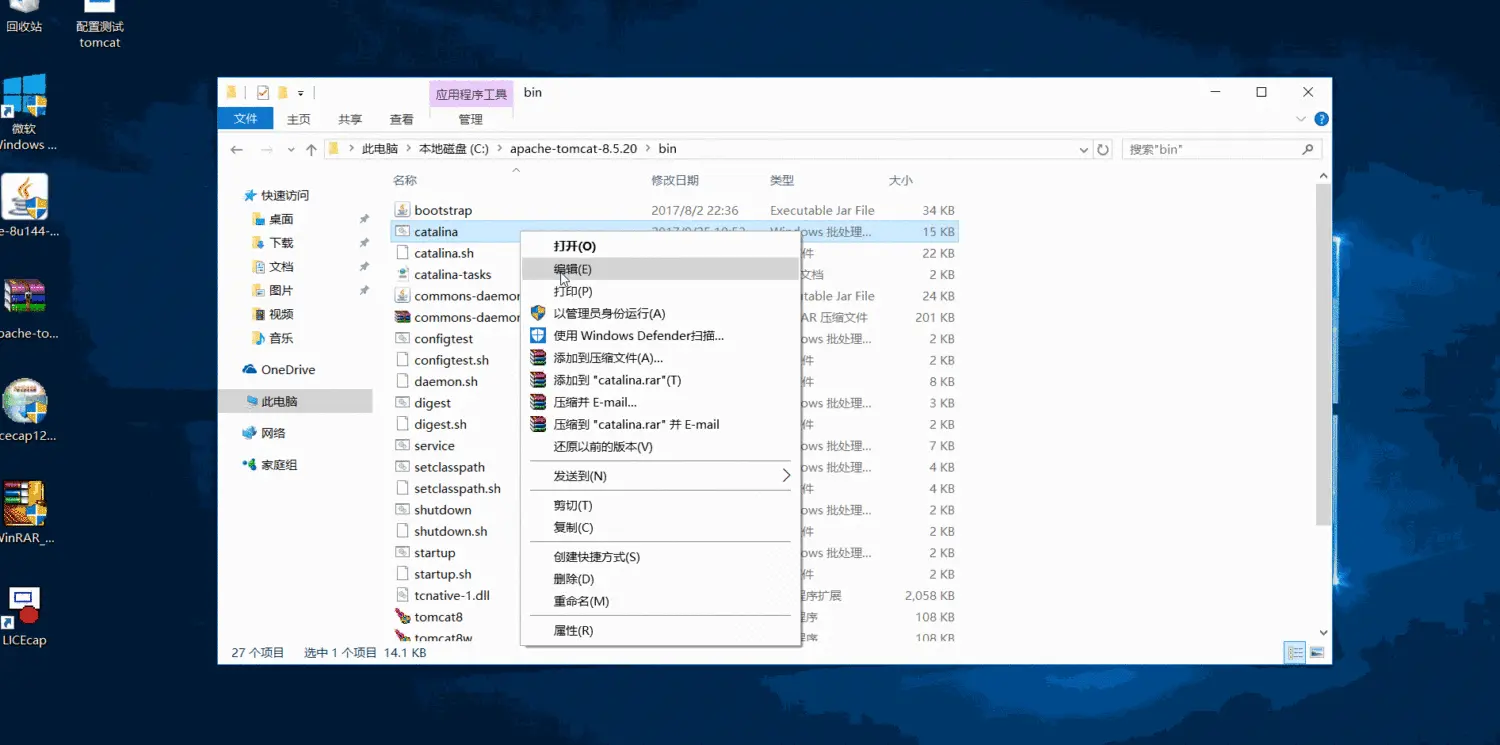Click the Windows Defender shield icon in menu
The height and width of the screenshot is (745, 1500).
[x=538, y=336]
